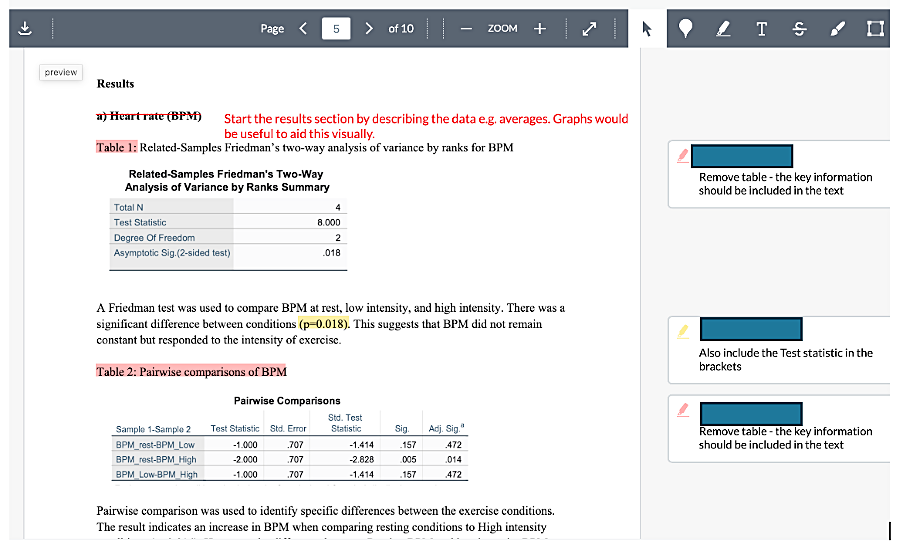Screen dimensions: 904x548
Task: Click 'Degree Of Freedom' row label
Action: pyautogui.click(x=155, y=237)
